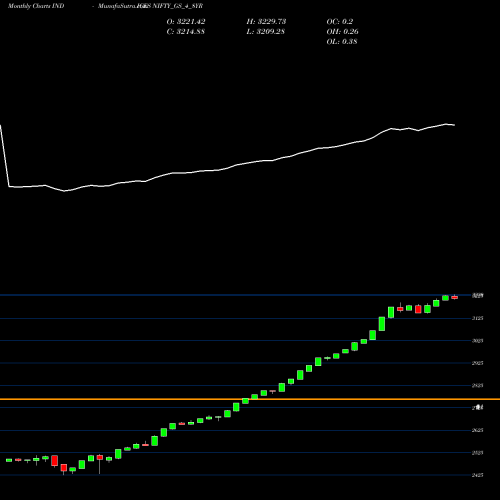
Task: Click the last red candlestick on chart
Action: 455,297
